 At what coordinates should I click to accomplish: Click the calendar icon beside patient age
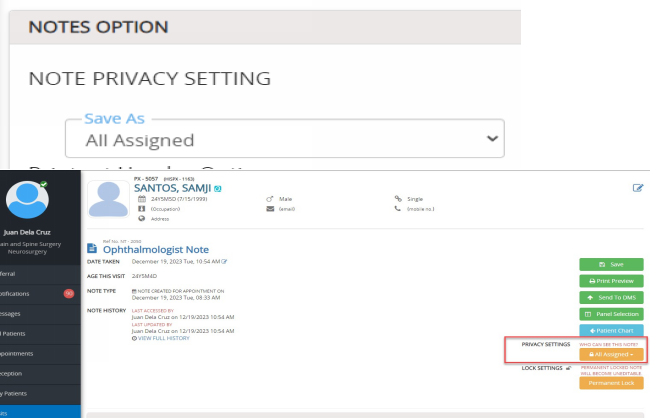(142, 199)
